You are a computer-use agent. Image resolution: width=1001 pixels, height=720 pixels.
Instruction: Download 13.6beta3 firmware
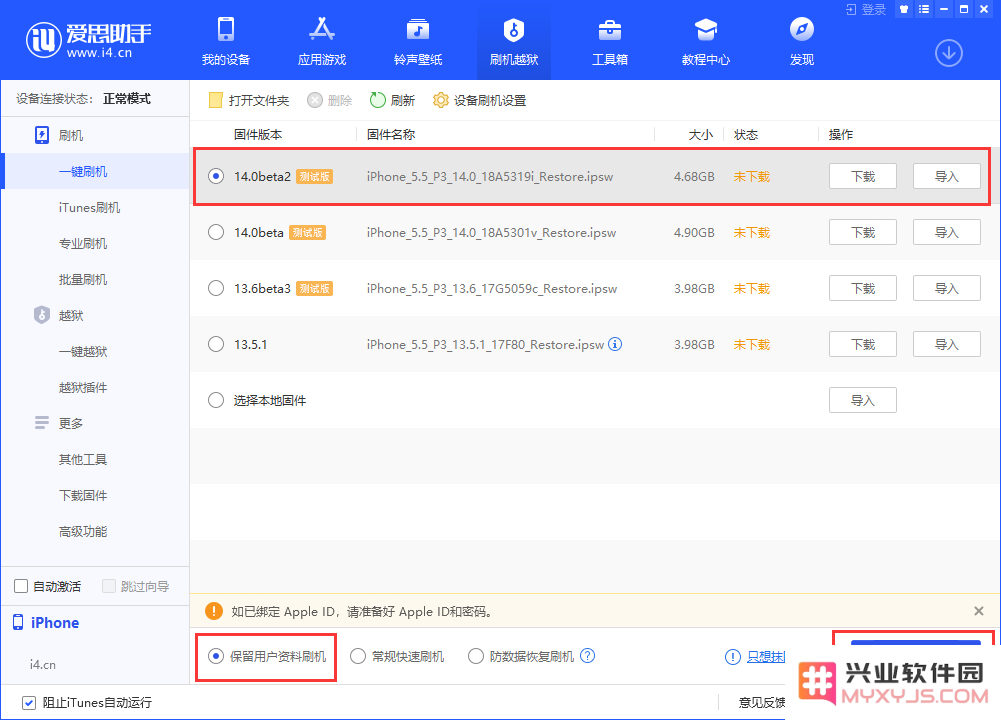(862, 289)
